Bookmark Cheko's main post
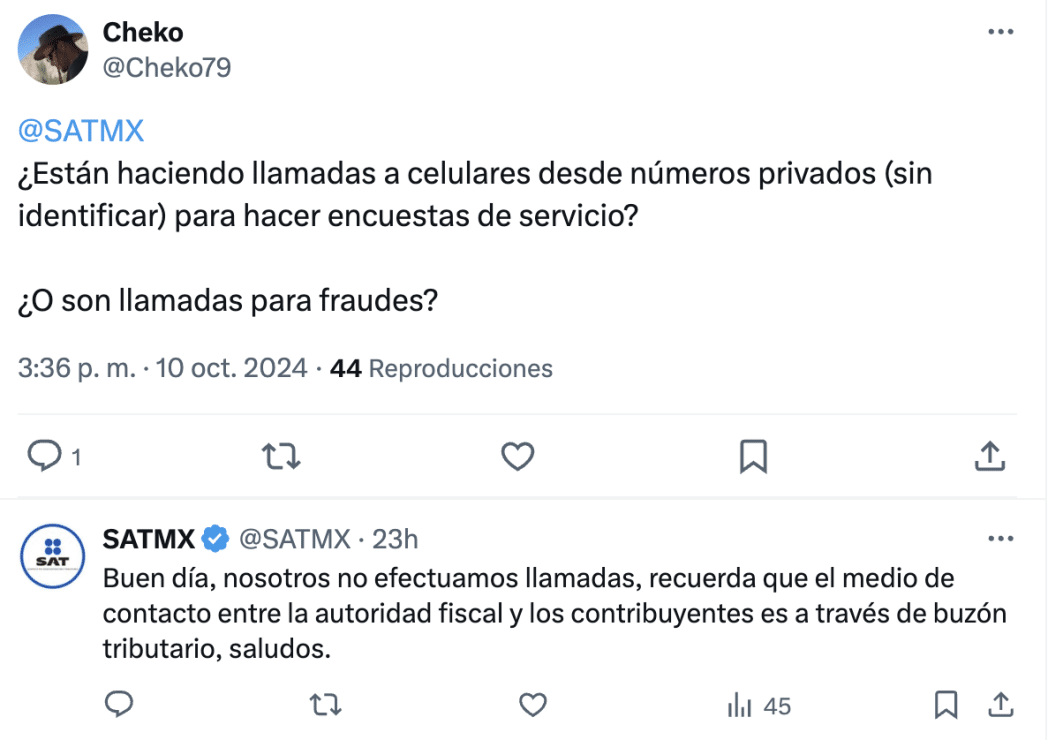 coord(752,457)
